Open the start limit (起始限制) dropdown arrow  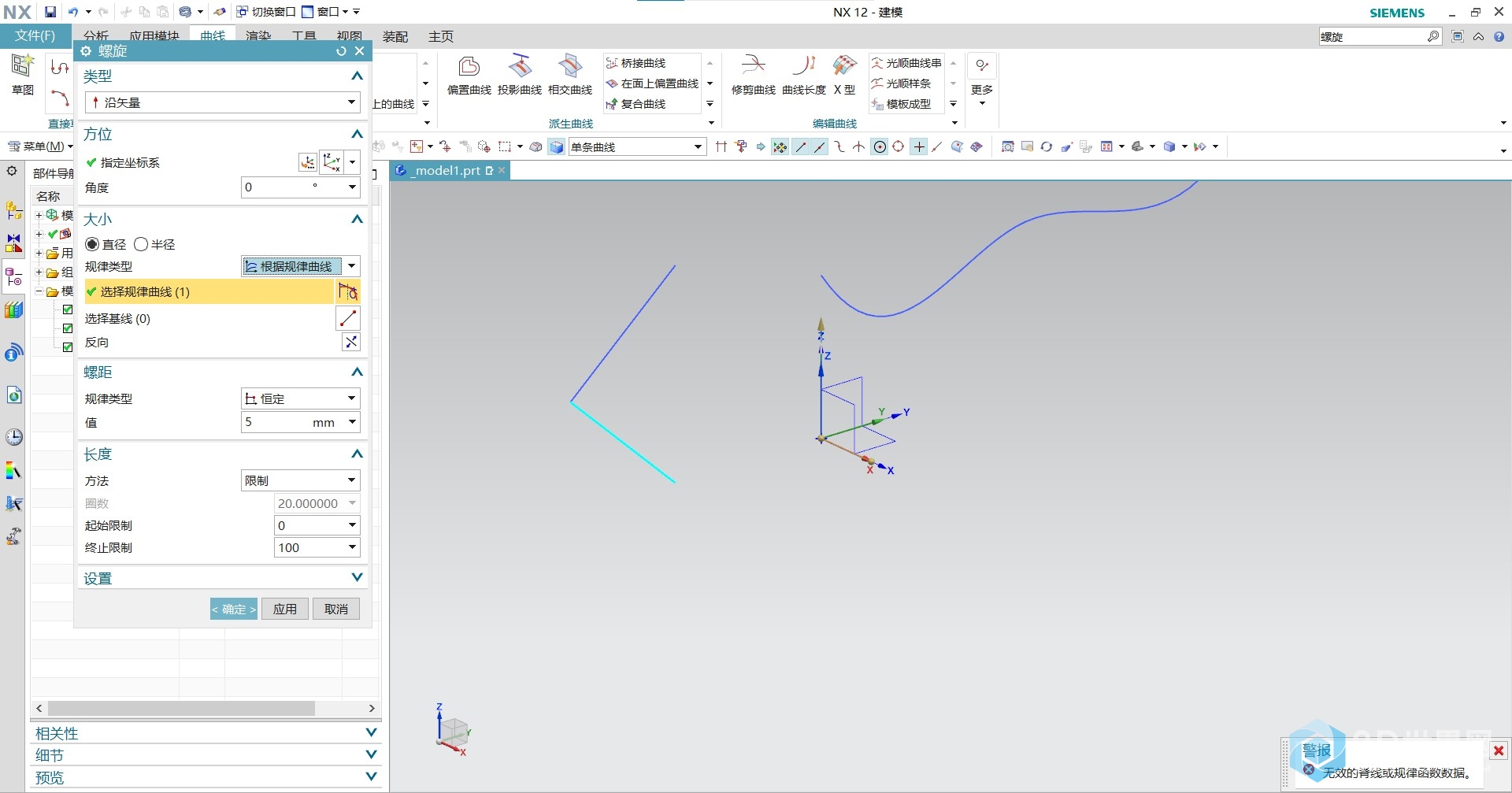coord(352,525)
